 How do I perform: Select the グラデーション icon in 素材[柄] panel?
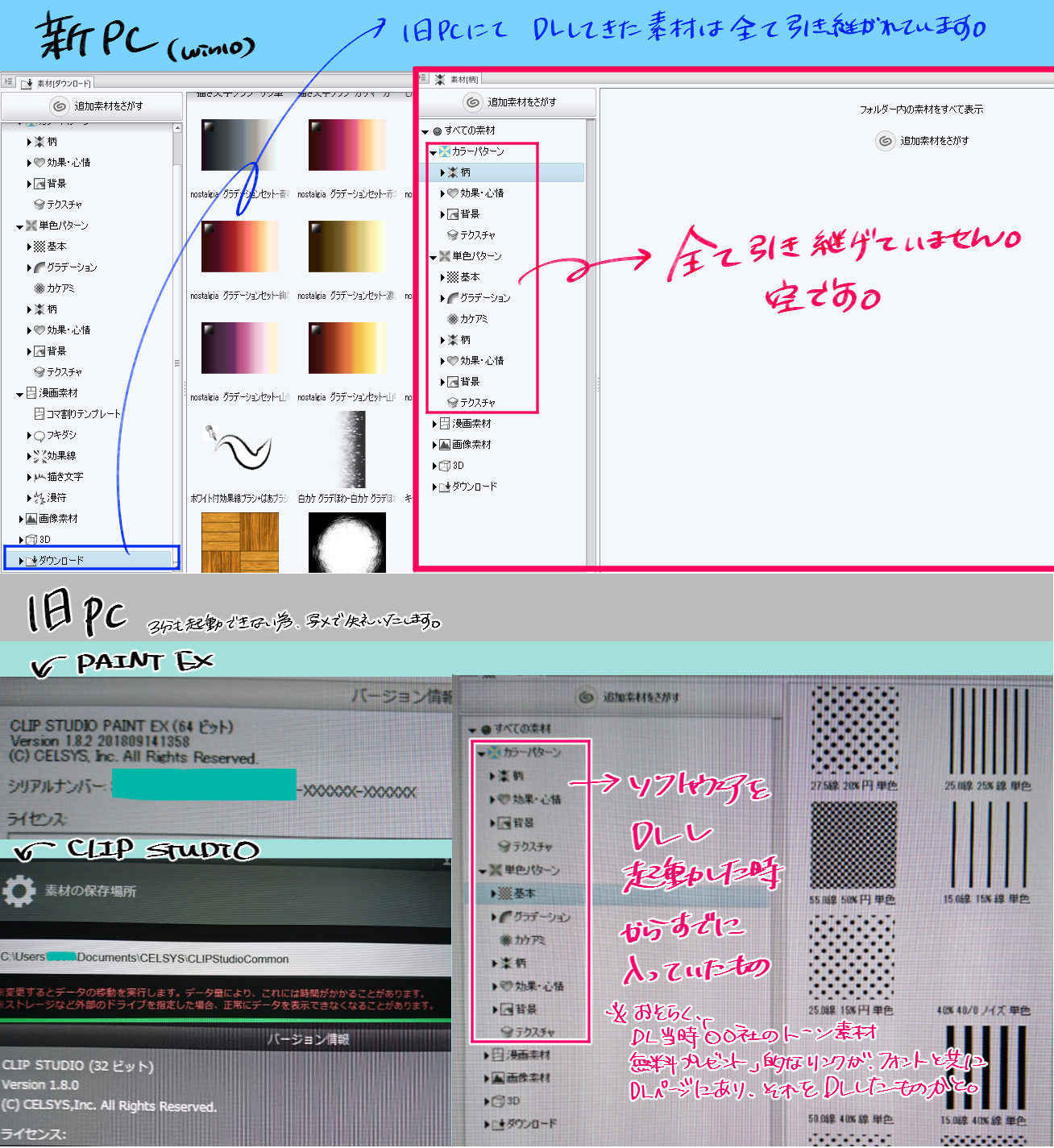453,298
